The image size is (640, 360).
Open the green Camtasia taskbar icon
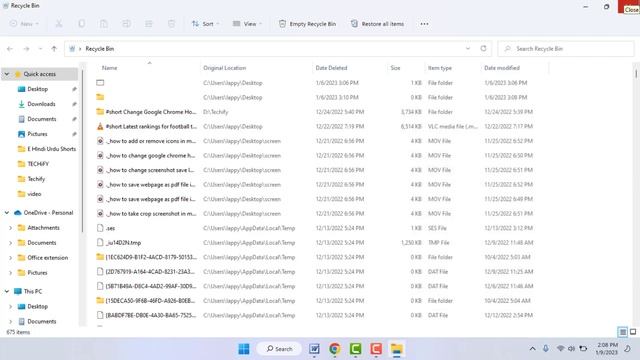[356, 349]
